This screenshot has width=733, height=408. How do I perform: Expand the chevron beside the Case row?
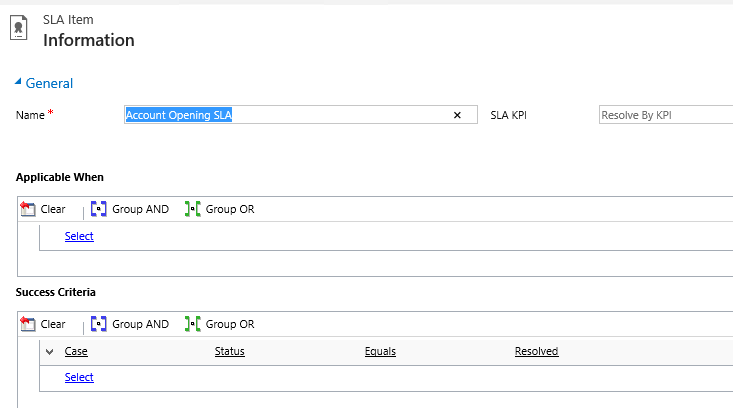pos(49,352)
